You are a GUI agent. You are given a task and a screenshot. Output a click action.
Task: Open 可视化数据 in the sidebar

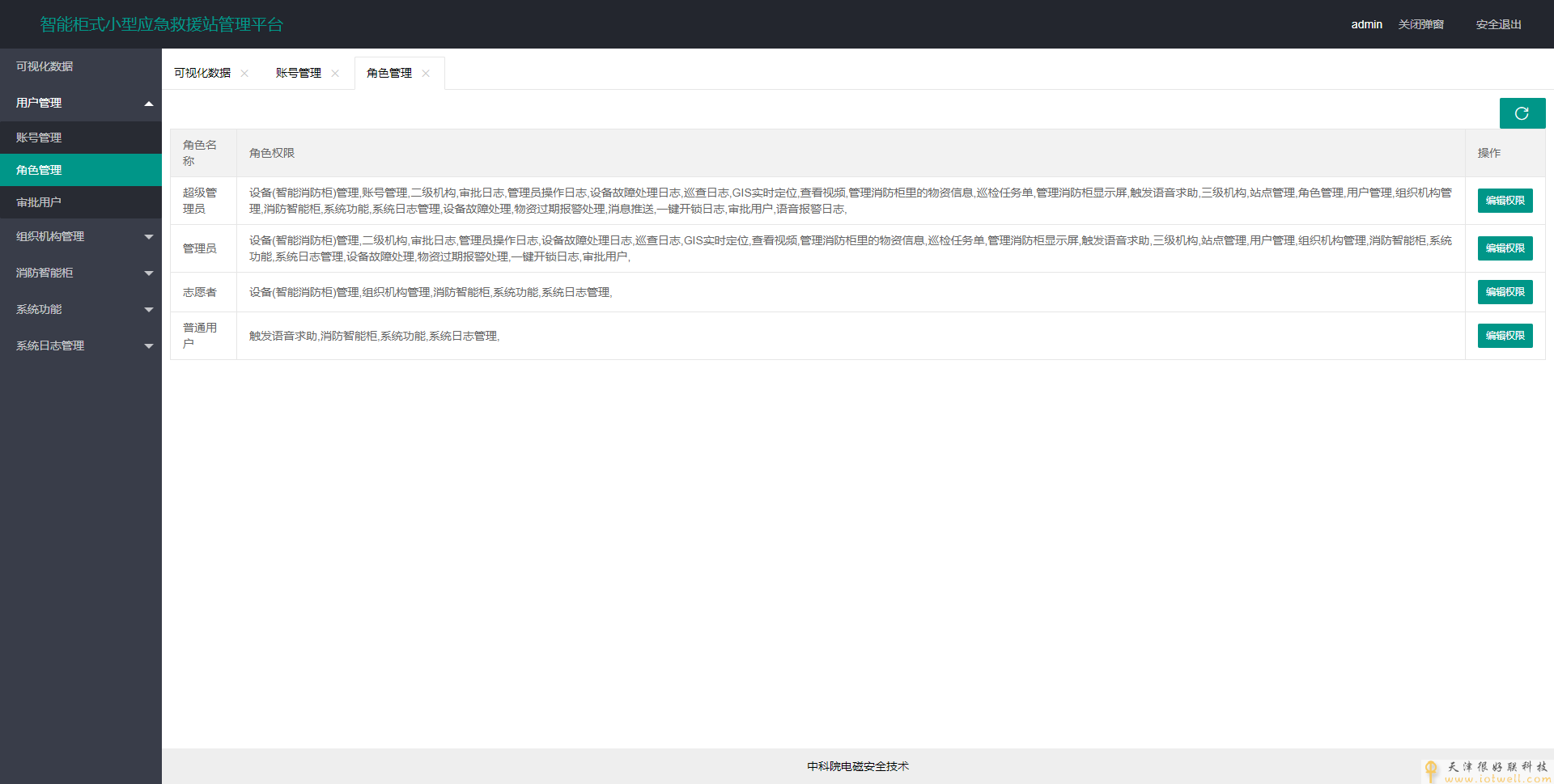click(81, 66)
